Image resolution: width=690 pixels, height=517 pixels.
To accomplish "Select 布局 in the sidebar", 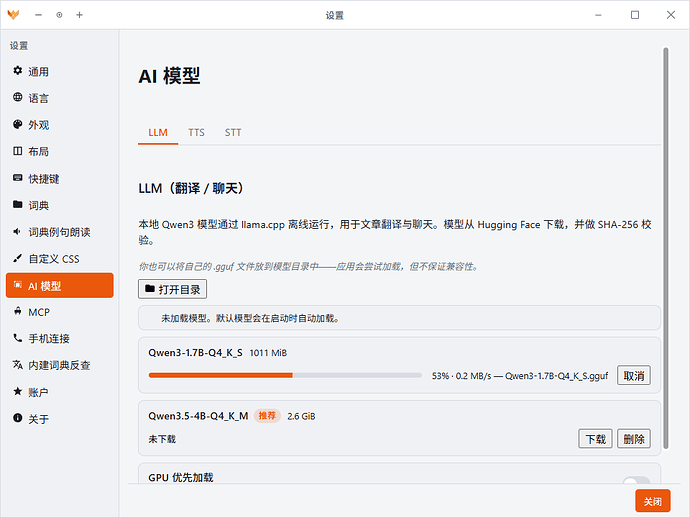I will click(x=59, y=152).
